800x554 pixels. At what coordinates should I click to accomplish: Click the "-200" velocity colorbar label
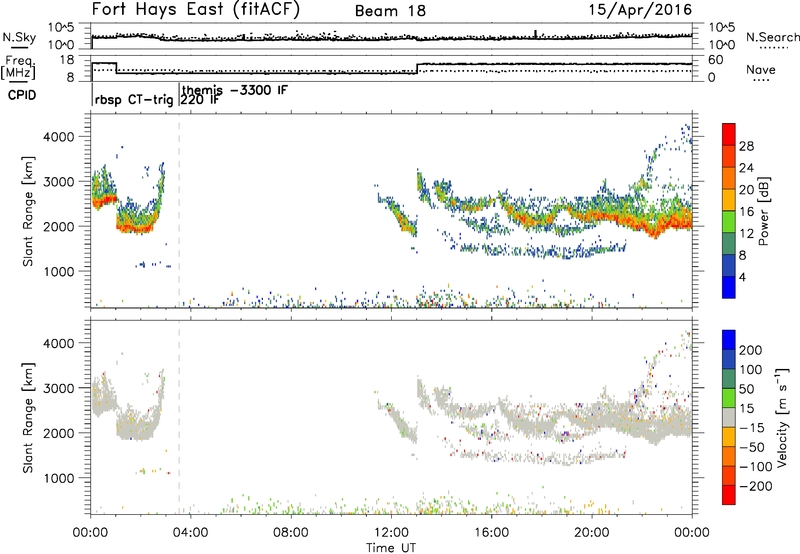[756, 486]
